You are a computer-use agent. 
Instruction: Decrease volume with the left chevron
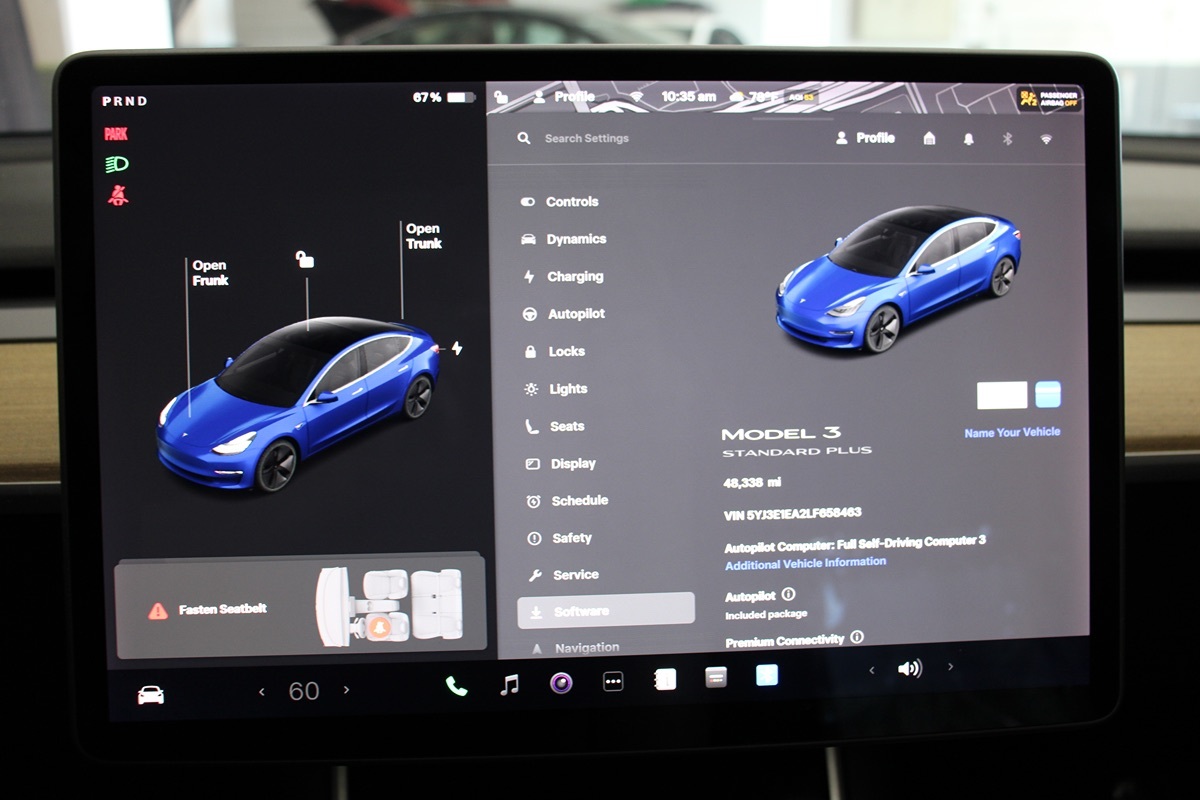[871, 670]
